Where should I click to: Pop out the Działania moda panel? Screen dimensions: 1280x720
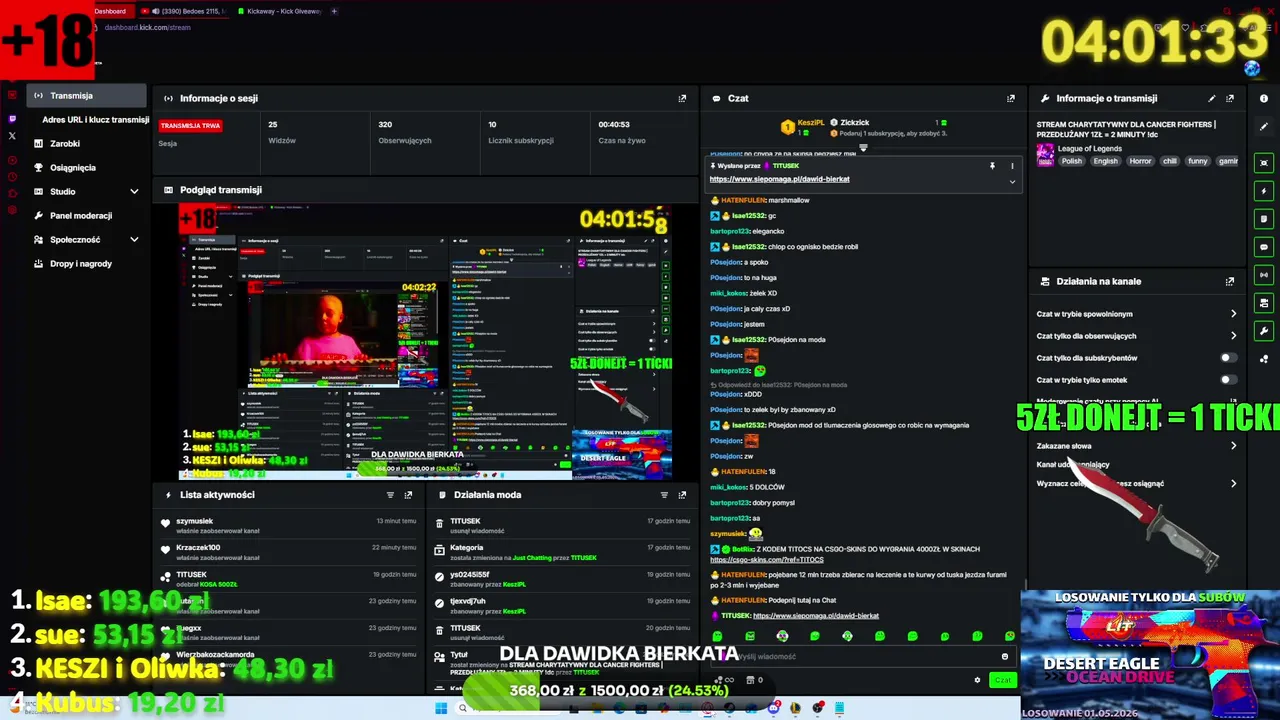(682, 494)
